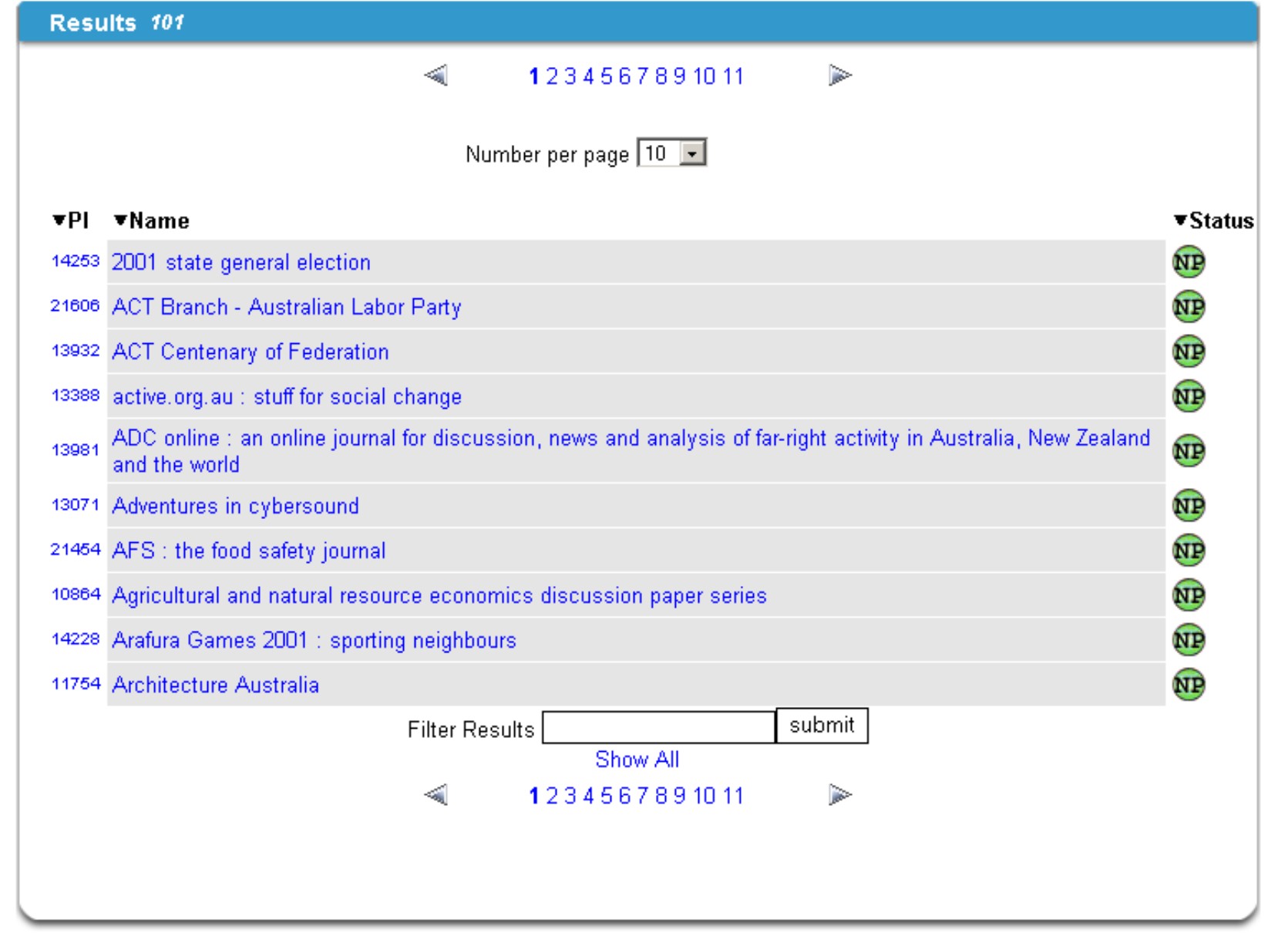
Task: Open 'ACT Branch - Australian Labor Party' title
Action: [287, 308]
